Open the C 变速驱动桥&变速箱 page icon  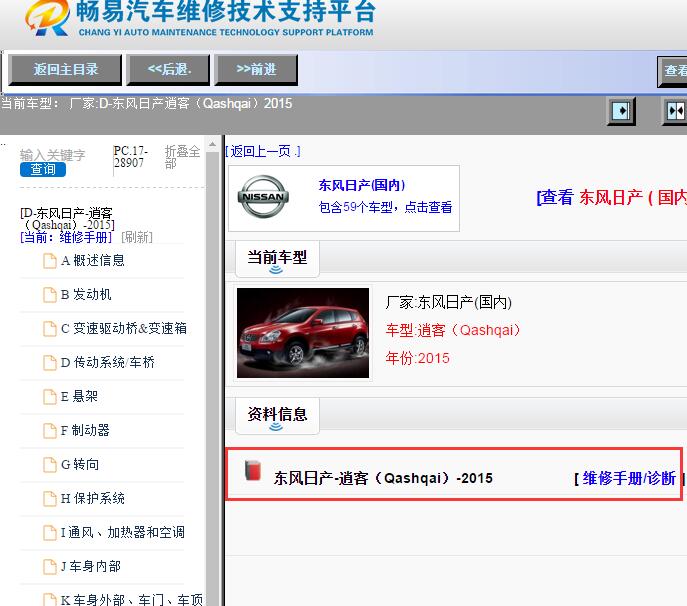coord(50,328)
